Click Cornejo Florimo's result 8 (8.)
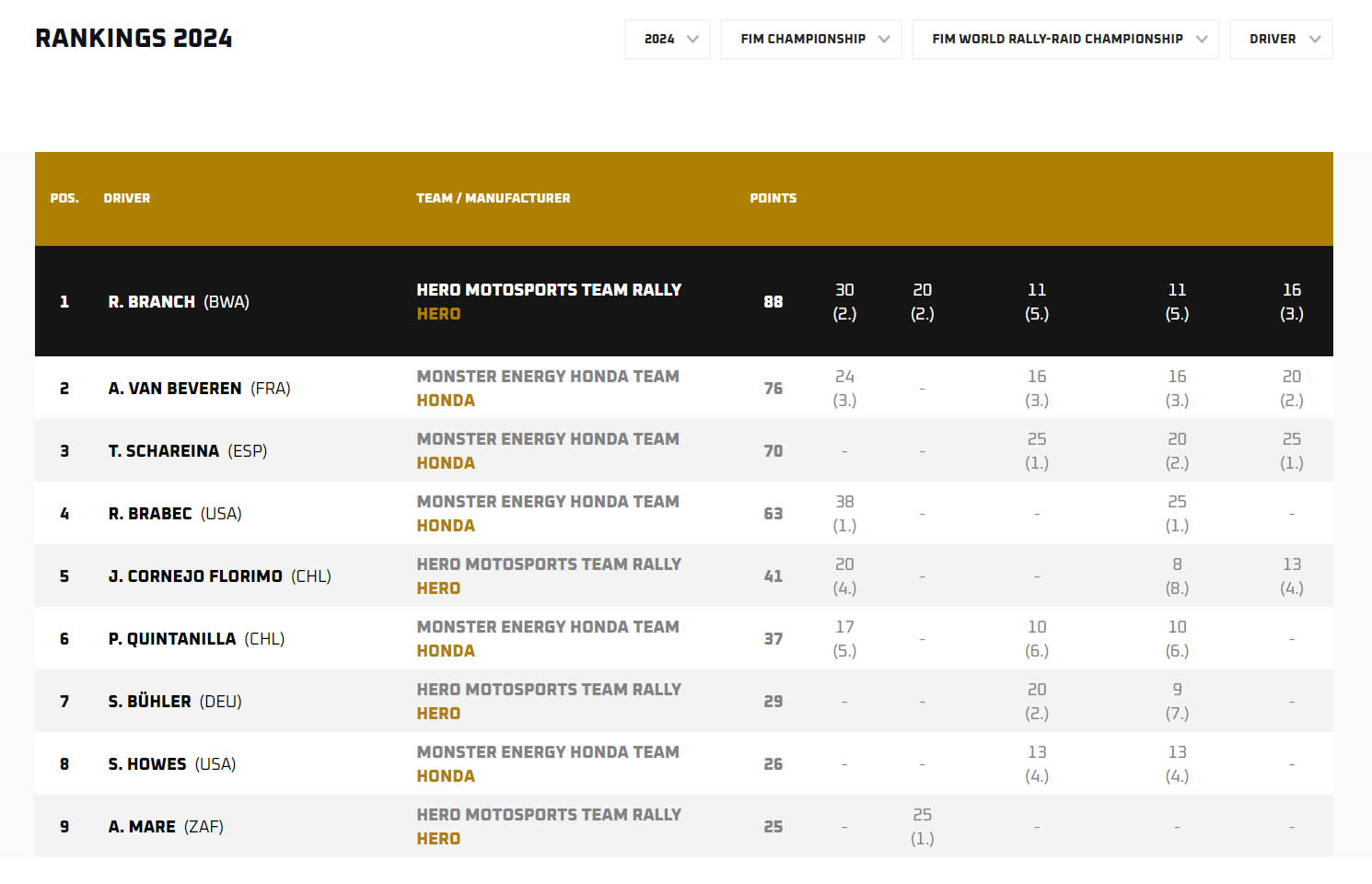Screen dimensions: 1372x884 1177,576
